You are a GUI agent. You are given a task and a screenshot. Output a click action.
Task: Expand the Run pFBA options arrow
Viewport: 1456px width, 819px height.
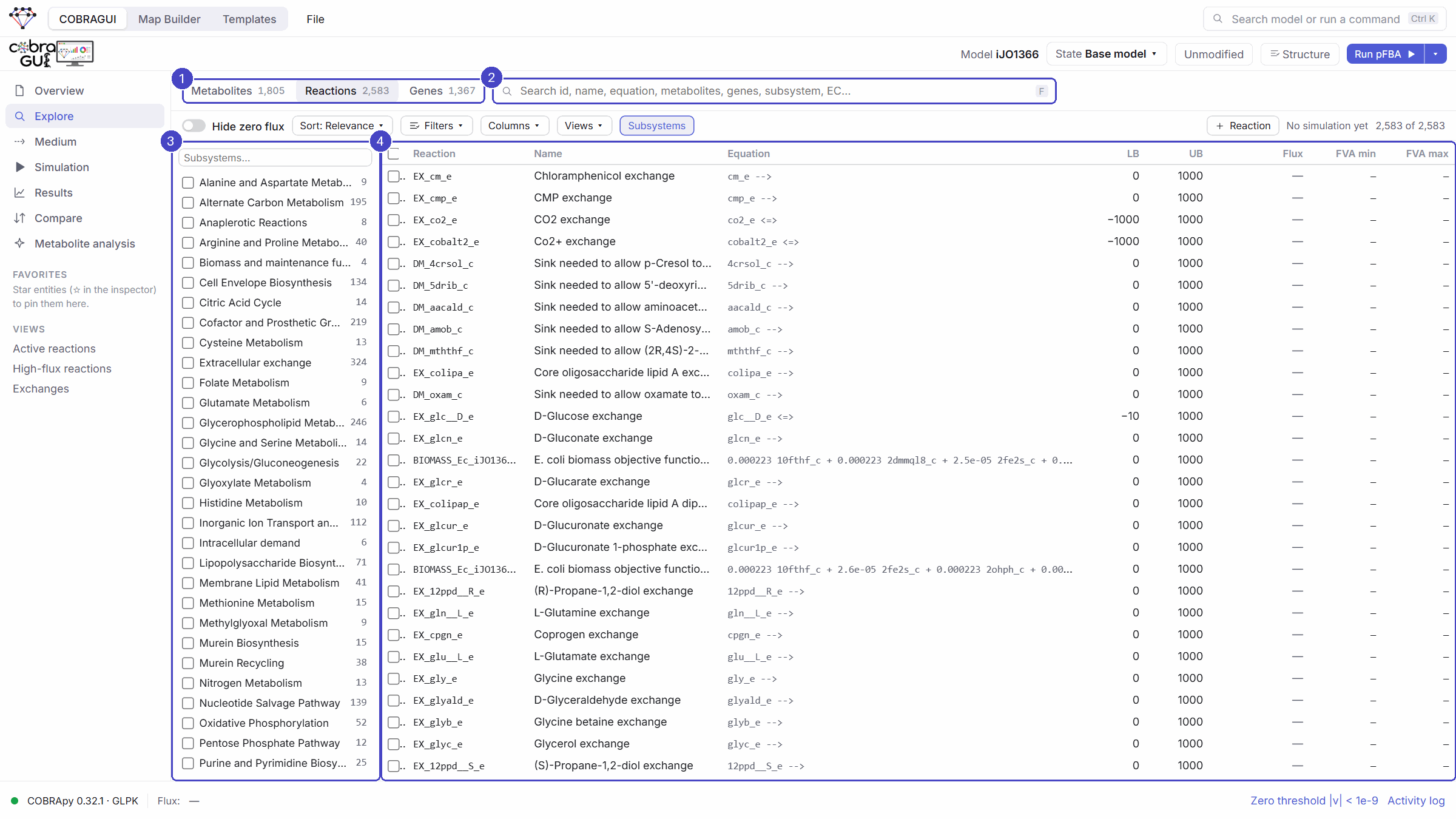(x=1435, y=54)
